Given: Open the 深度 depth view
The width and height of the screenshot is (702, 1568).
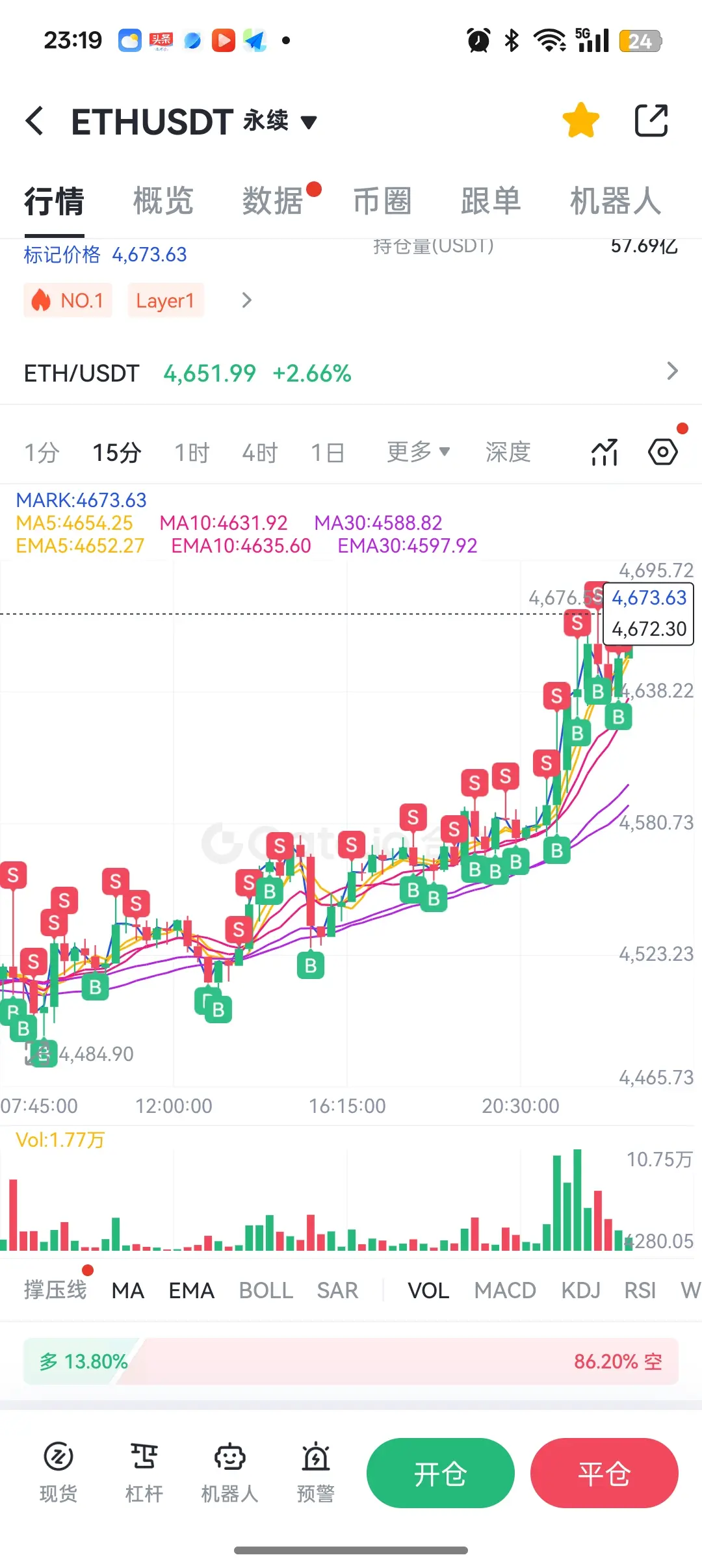Looking at the screenshot, I should pyautogui.click(x=508, y=452).
